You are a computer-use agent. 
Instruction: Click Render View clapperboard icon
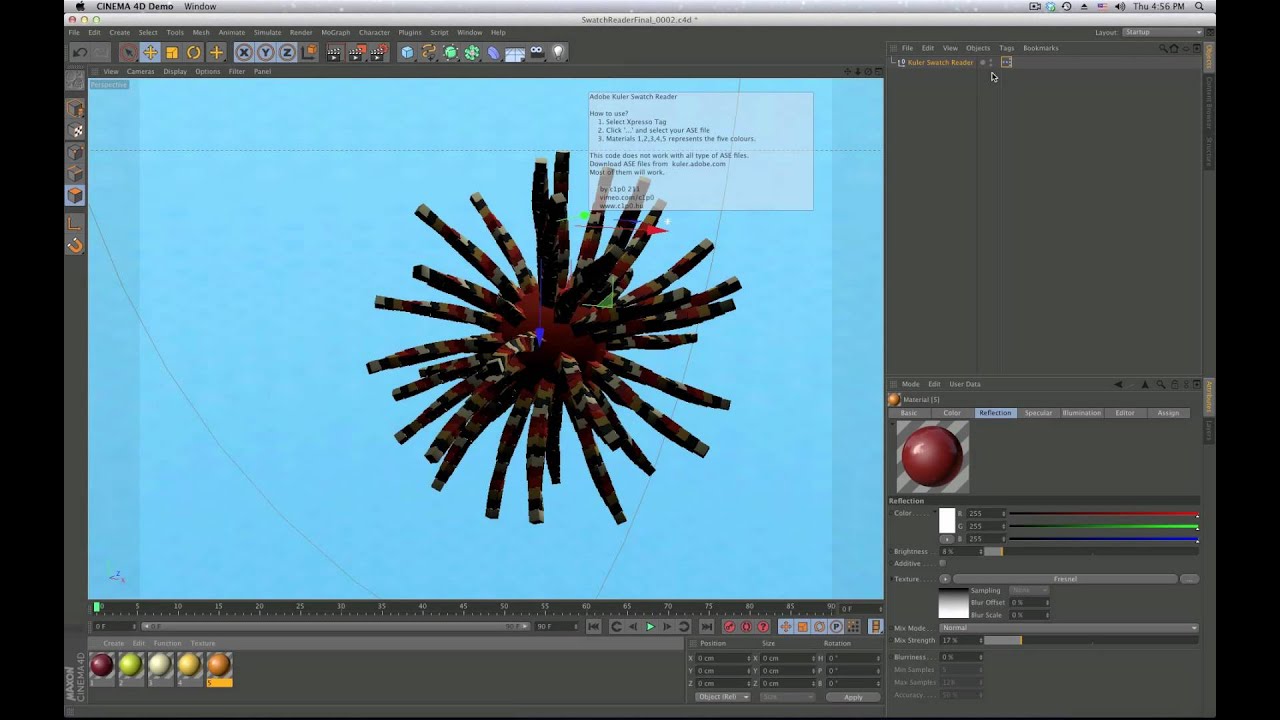334,52
